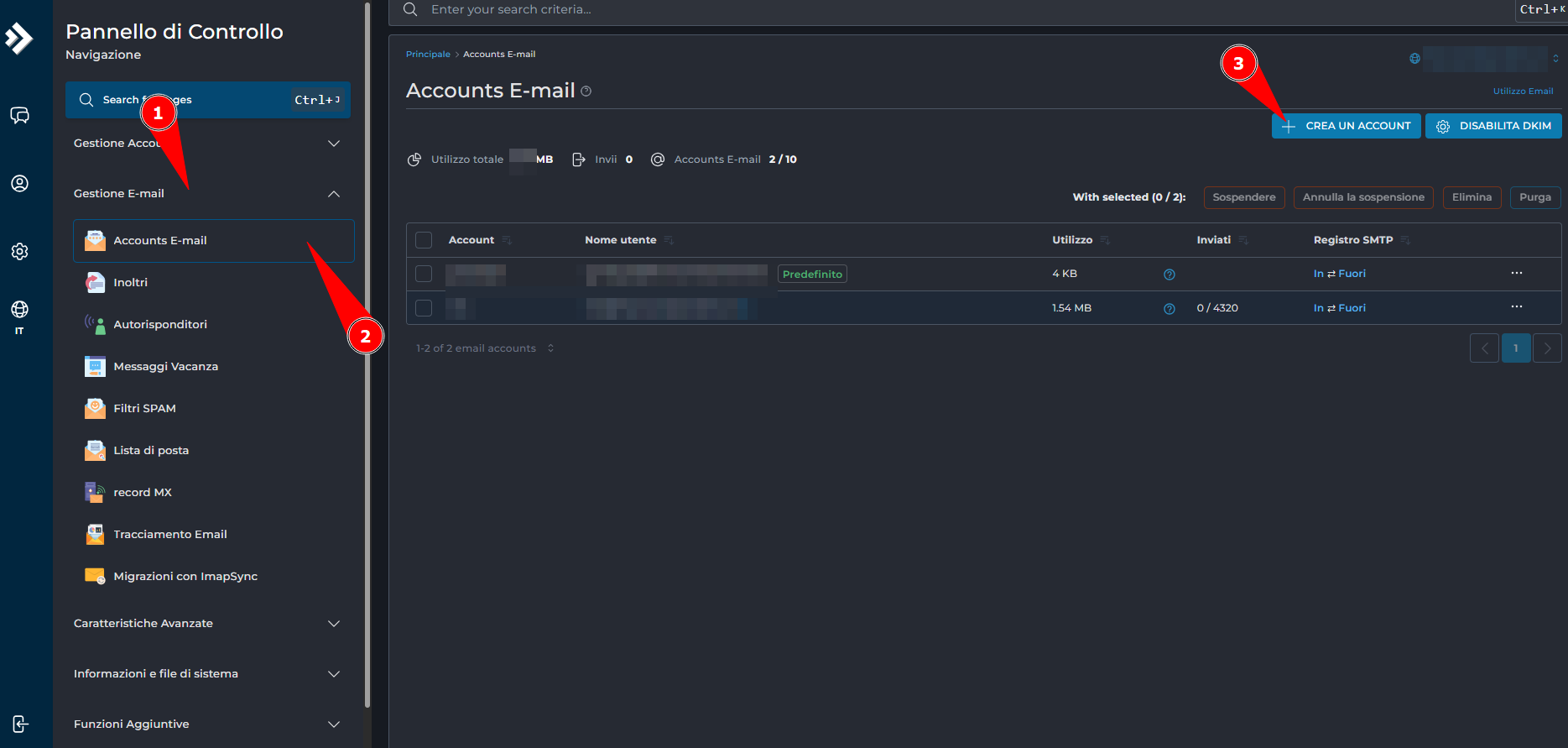
Task: Expand Caratteristiche Avanzate section
Action: pyautogui.click(x=208, y=624)
